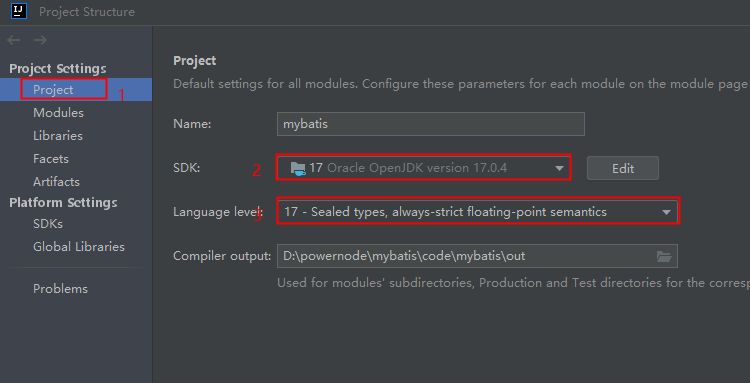Click the Name field containing mybatis
The height and width of the screenshot is (383, 750).
pyautogui.click(x=430, y=124)
